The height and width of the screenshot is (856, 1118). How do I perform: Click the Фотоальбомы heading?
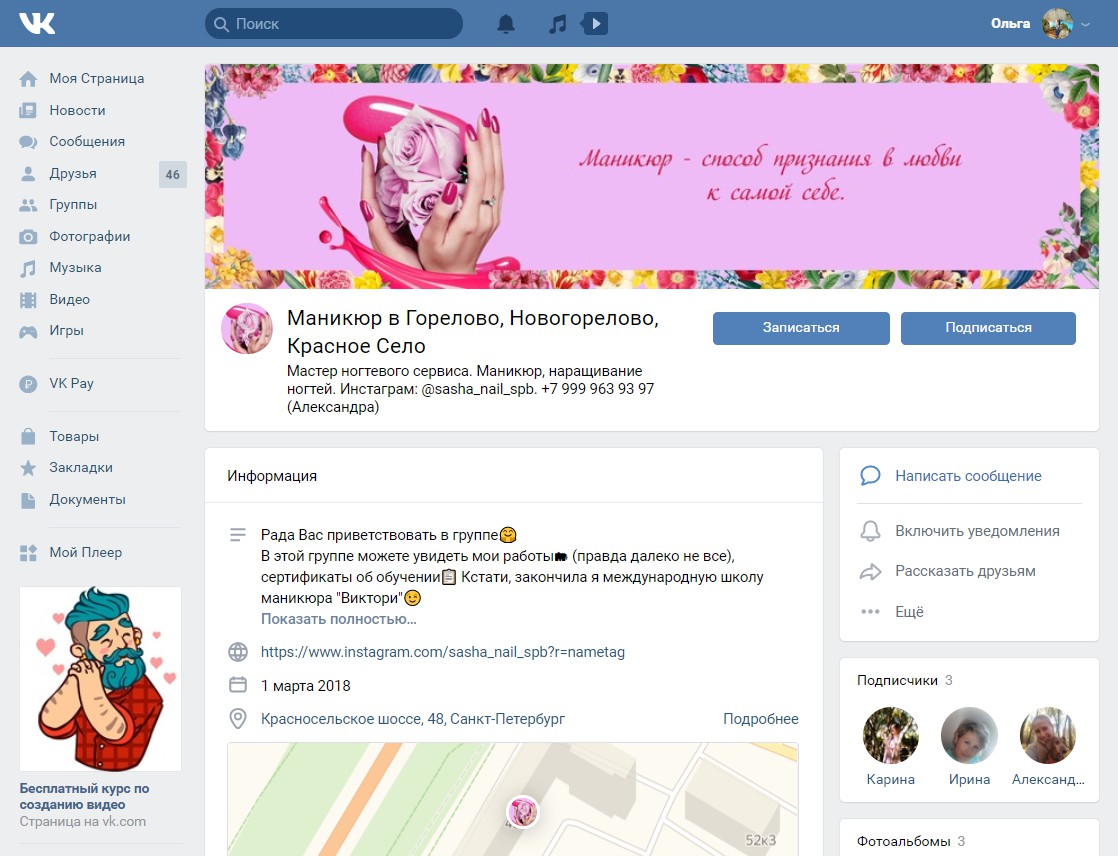903,842
